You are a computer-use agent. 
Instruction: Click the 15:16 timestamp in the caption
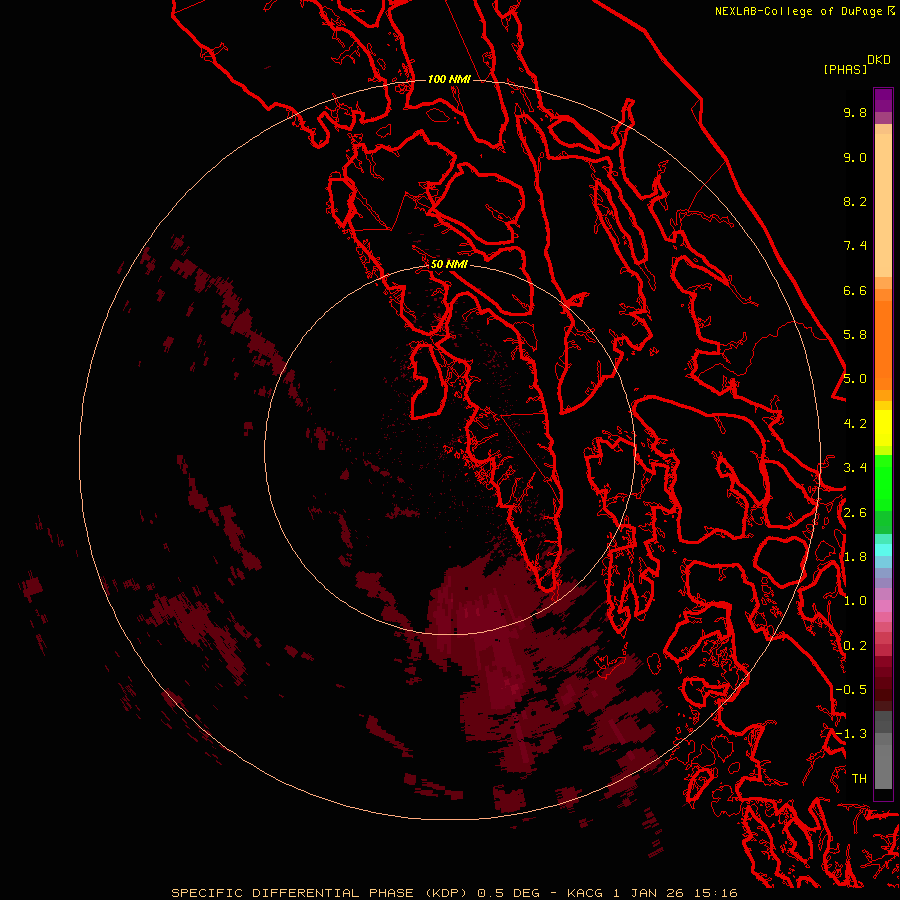click(x=715, y=893)
